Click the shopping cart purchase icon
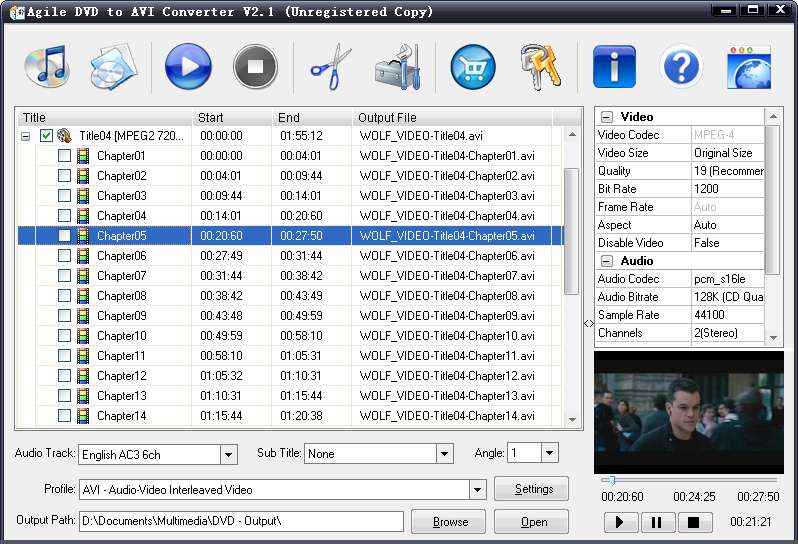 (x=473, y=67)
